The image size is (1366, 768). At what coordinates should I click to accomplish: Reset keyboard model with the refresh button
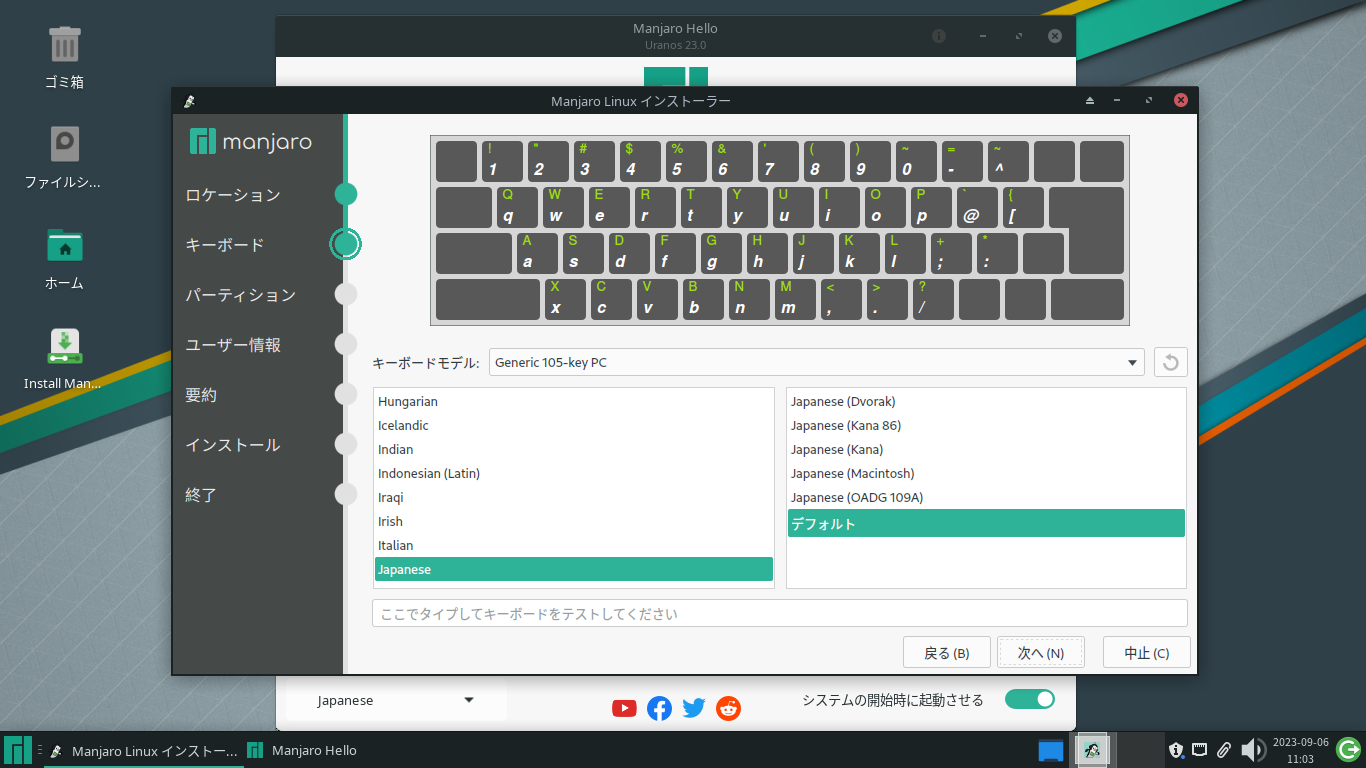(x=1171, y=362)
